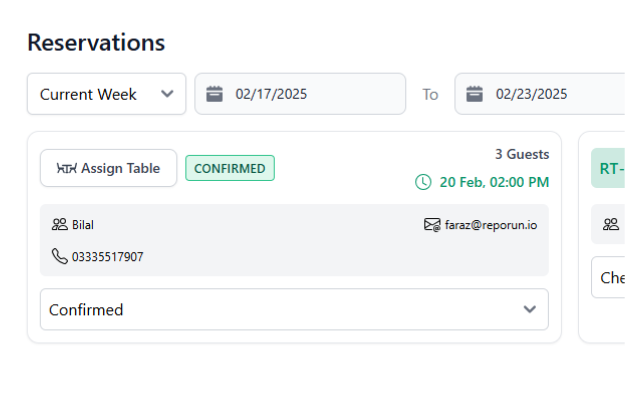Click the end date field 02/23/2025
This screenshot has width=644, height=400.
point(540,94)
